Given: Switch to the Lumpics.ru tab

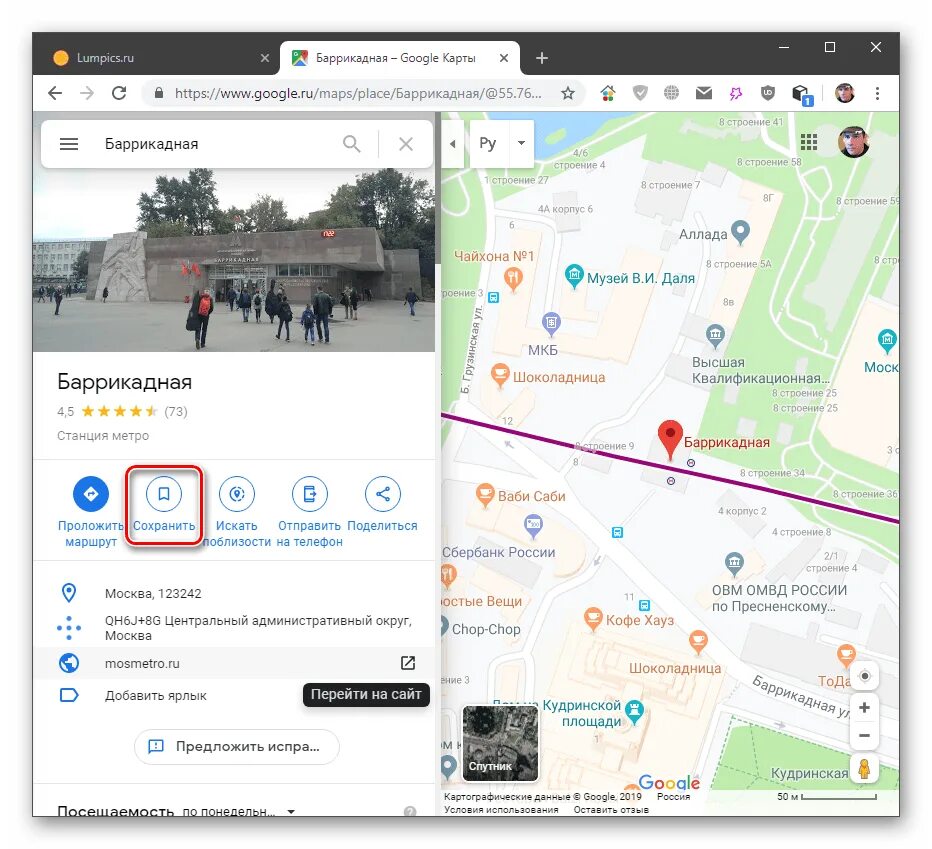Looking at the screenshot, I should click(x=157, y=58).
